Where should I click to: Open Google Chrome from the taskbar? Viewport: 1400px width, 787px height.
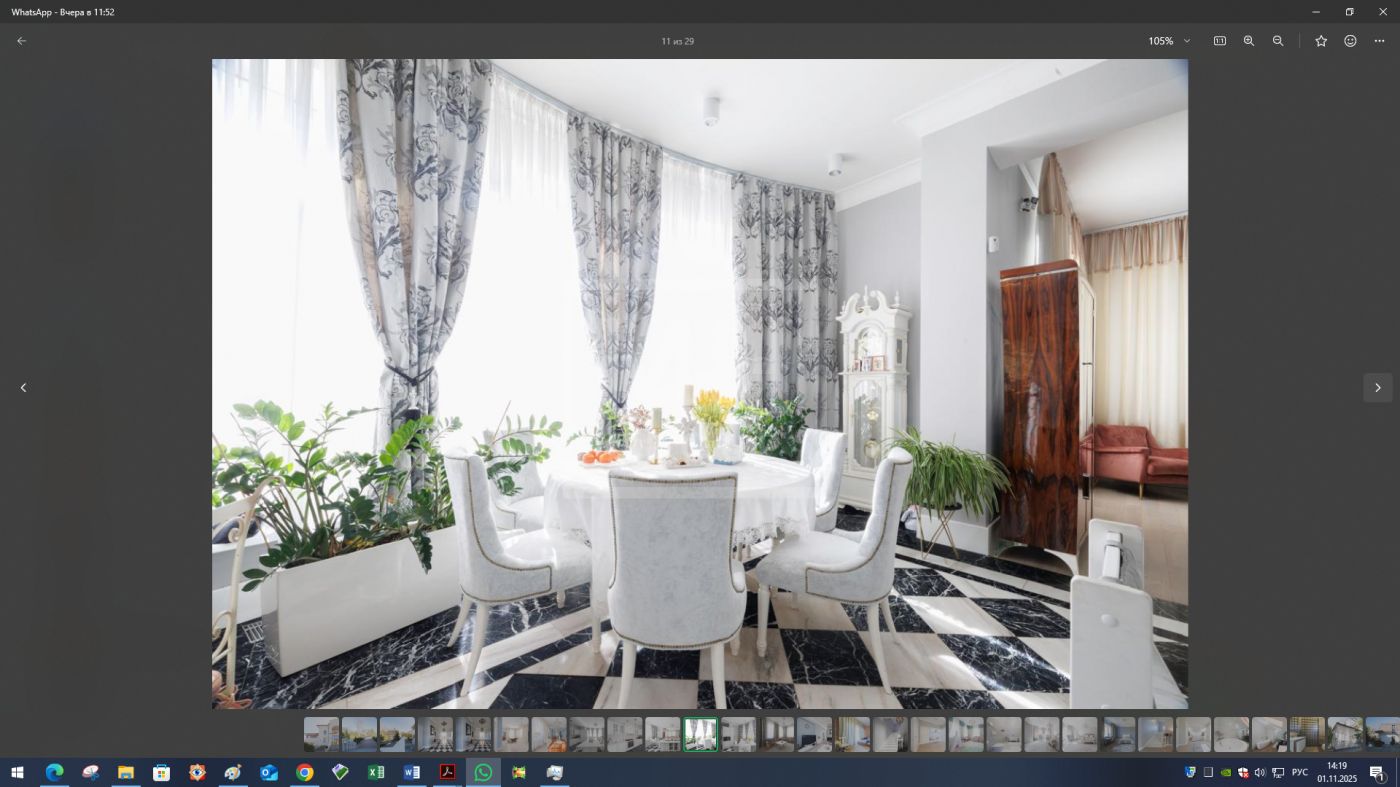(x=305, y=772)
